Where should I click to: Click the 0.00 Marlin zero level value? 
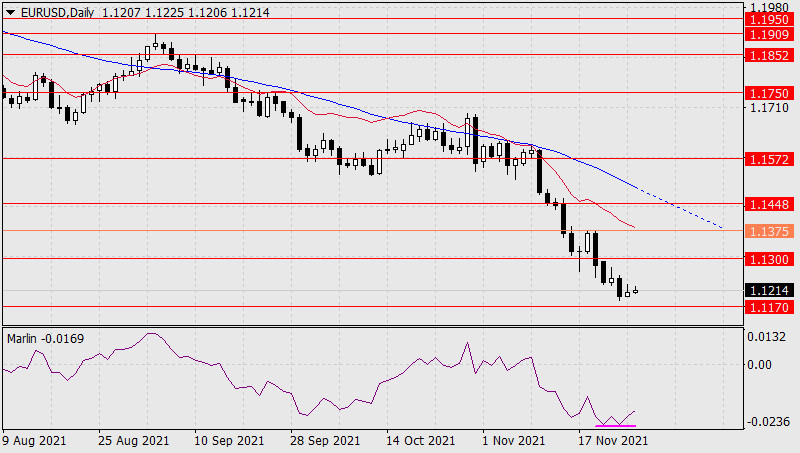(759, 365)
